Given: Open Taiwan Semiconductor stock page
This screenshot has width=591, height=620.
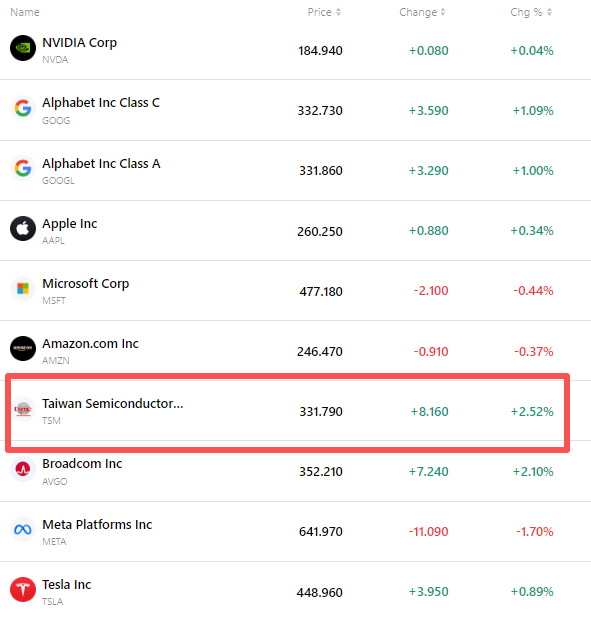Looking at the screenshot, I should click(113, 403).
